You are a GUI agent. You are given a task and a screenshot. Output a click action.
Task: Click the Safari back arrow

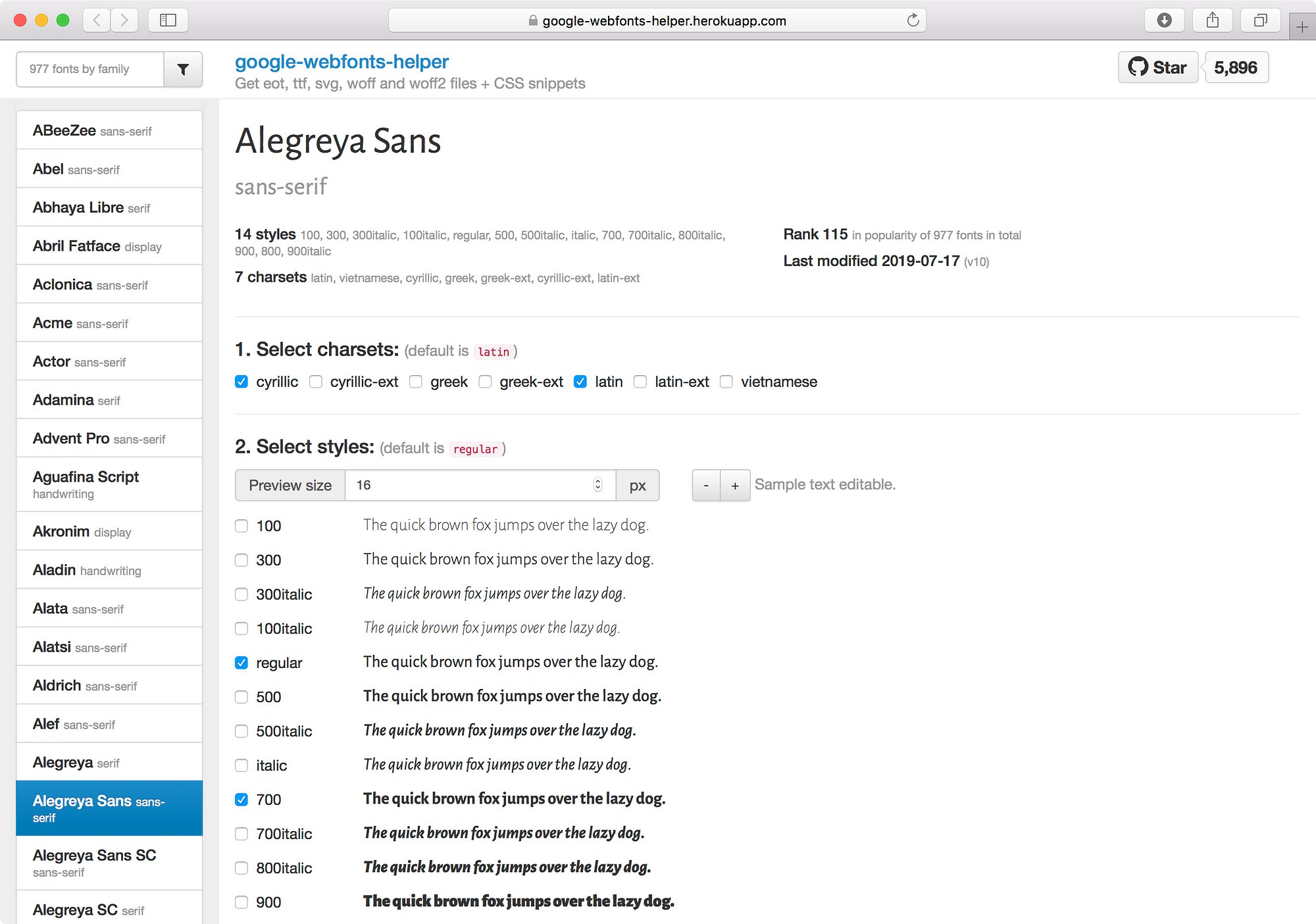click(x=97, y=20)
